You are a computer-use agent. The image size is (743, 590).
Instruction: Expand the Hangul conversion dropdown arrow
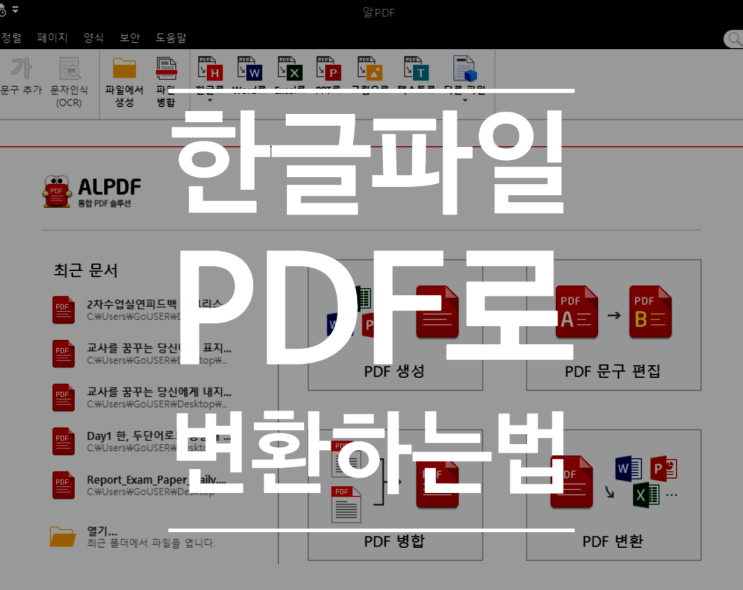point(210,100)
